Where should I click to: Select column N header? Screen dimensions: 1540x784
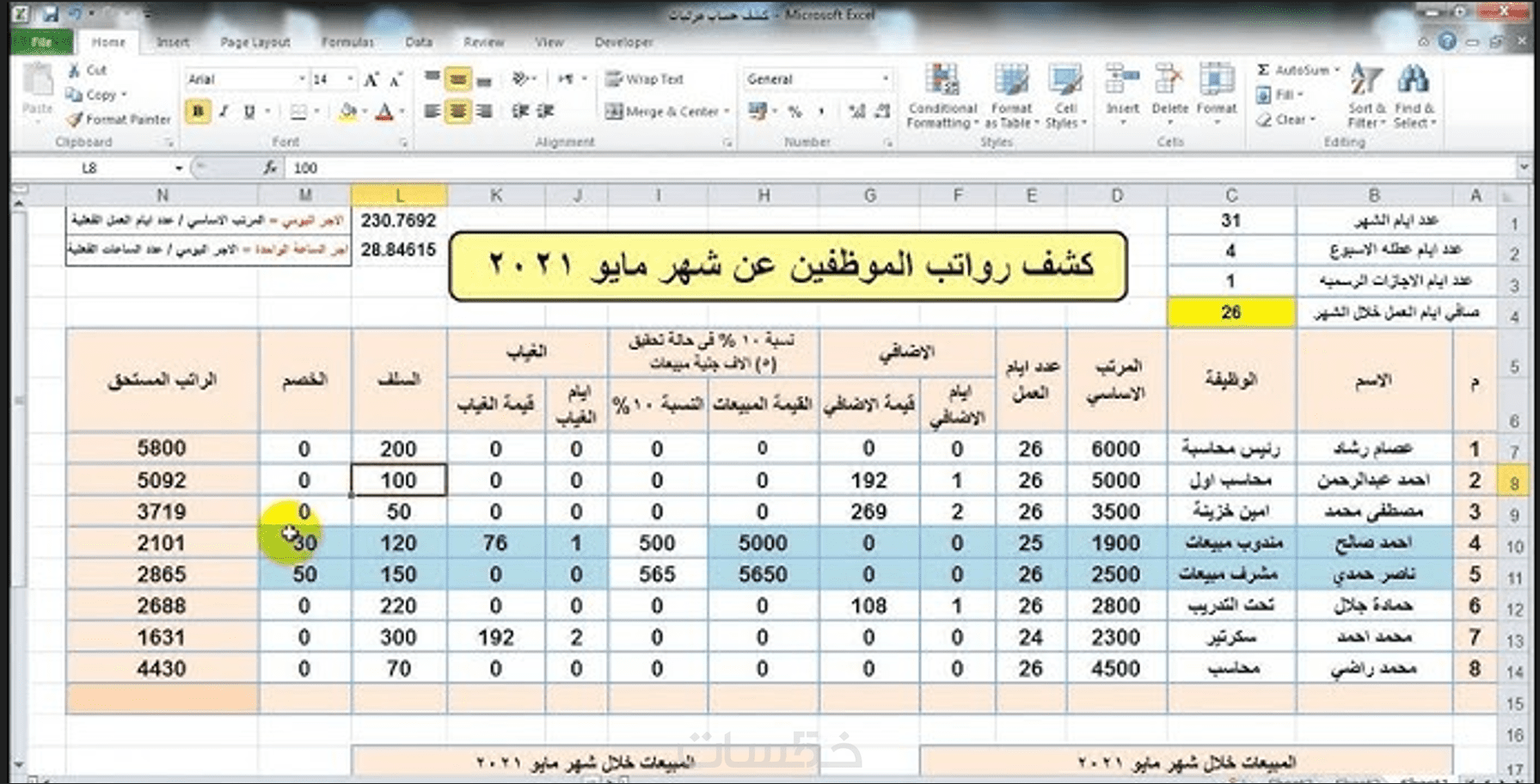point(162,196)
